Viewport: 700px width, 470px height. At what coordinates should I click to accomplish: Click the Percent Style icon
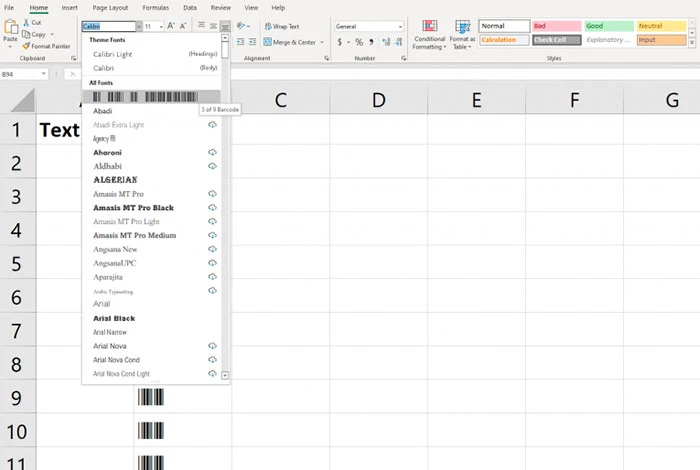(x=358, y=43)
